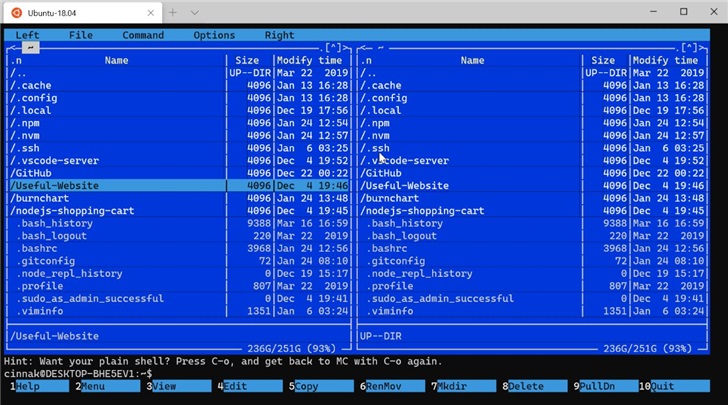Select .bashrc file in left panel
The width and height of the screenshot is (728, 405).
(40, 248)
